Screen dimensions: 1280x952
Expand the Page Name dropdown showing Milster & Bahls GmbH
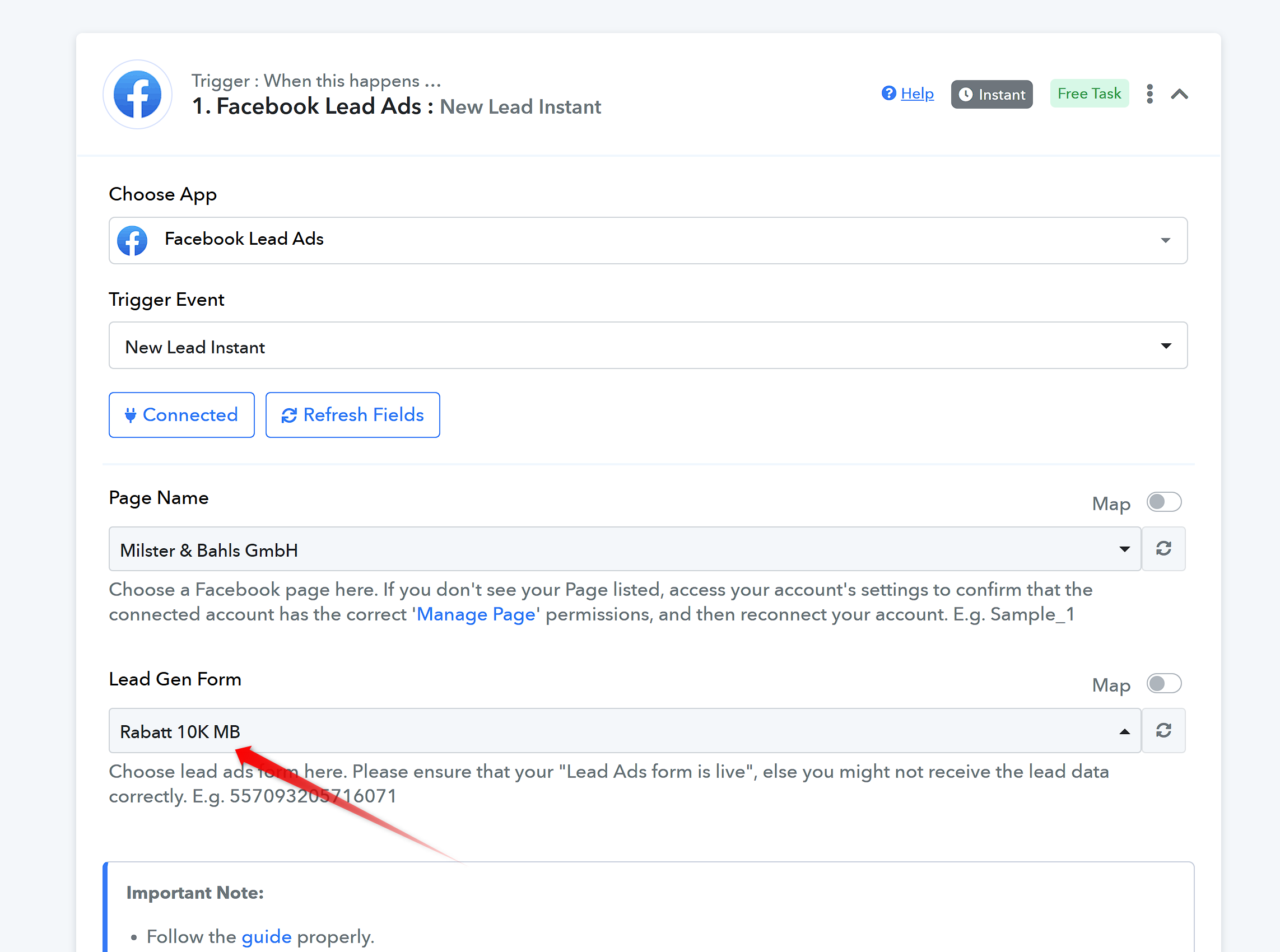625,549
